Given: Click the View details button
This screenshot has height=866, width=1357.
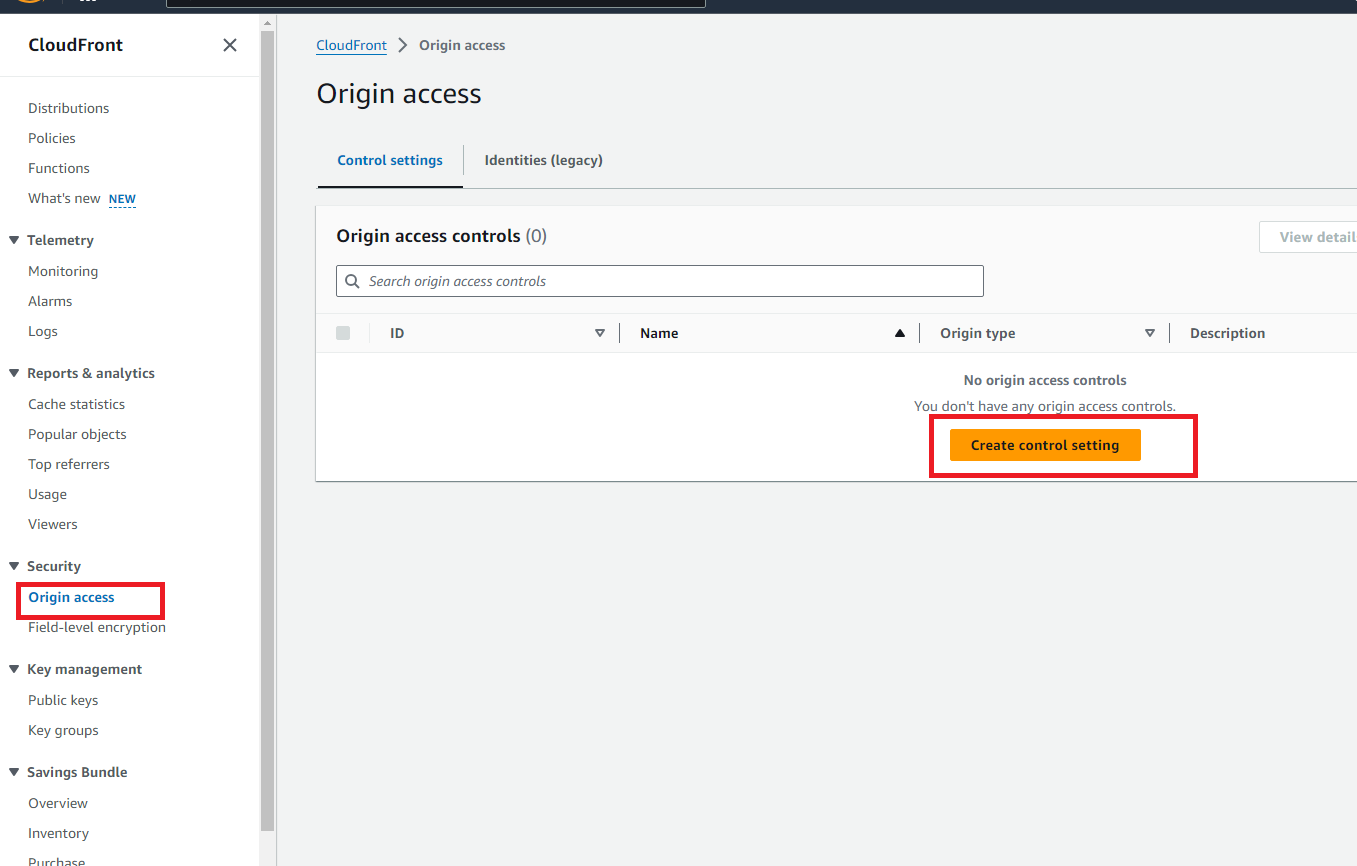Looking at the screenshot, I should click(x=1308, y=237).
